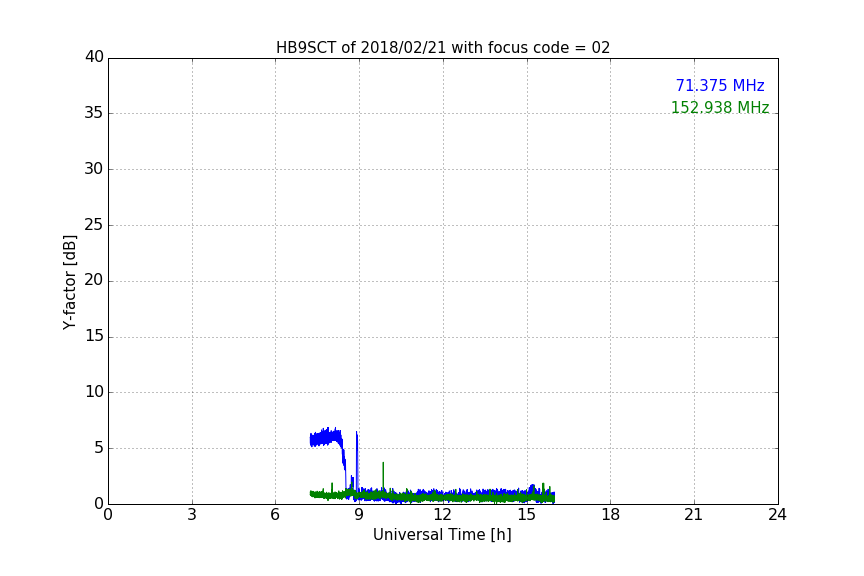Click the y-axis tick label 35
This screenshot has height=576, width=864.
94,113
